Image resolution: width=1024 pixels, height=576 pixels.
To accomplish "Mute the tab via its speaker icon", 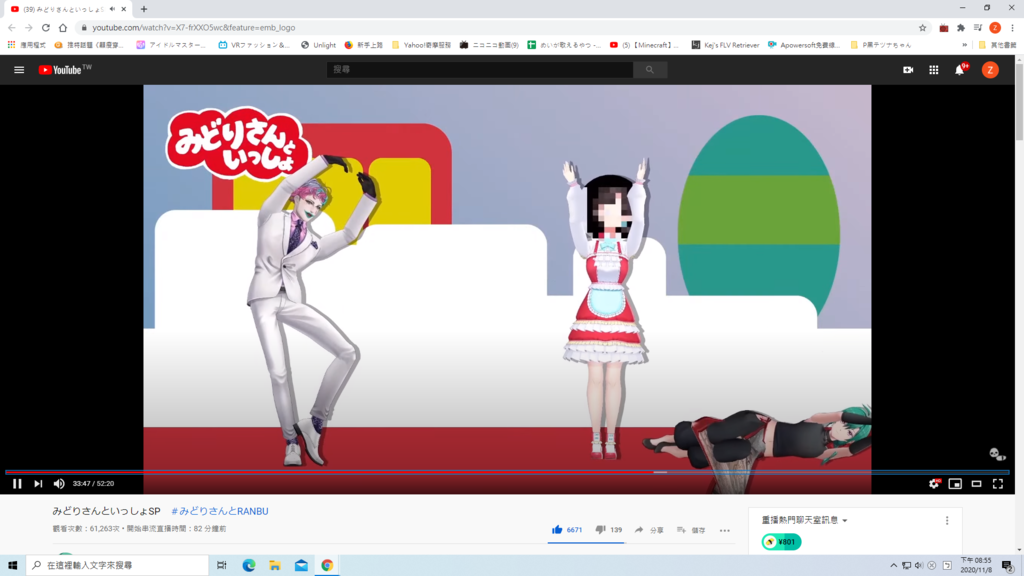I will (112, 9).
